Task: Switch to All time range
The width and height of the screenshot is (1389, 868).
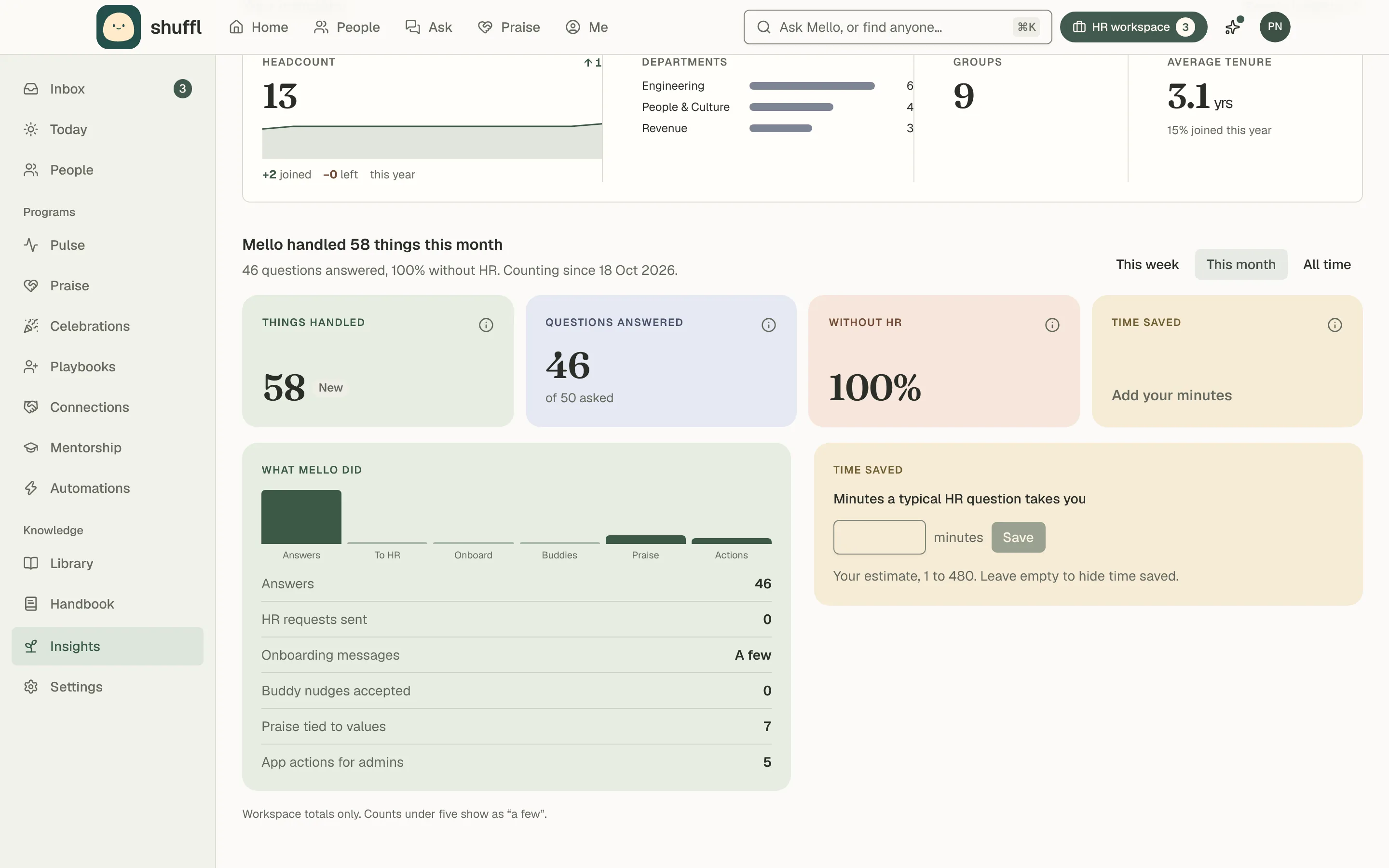Action: [1326, 265]
